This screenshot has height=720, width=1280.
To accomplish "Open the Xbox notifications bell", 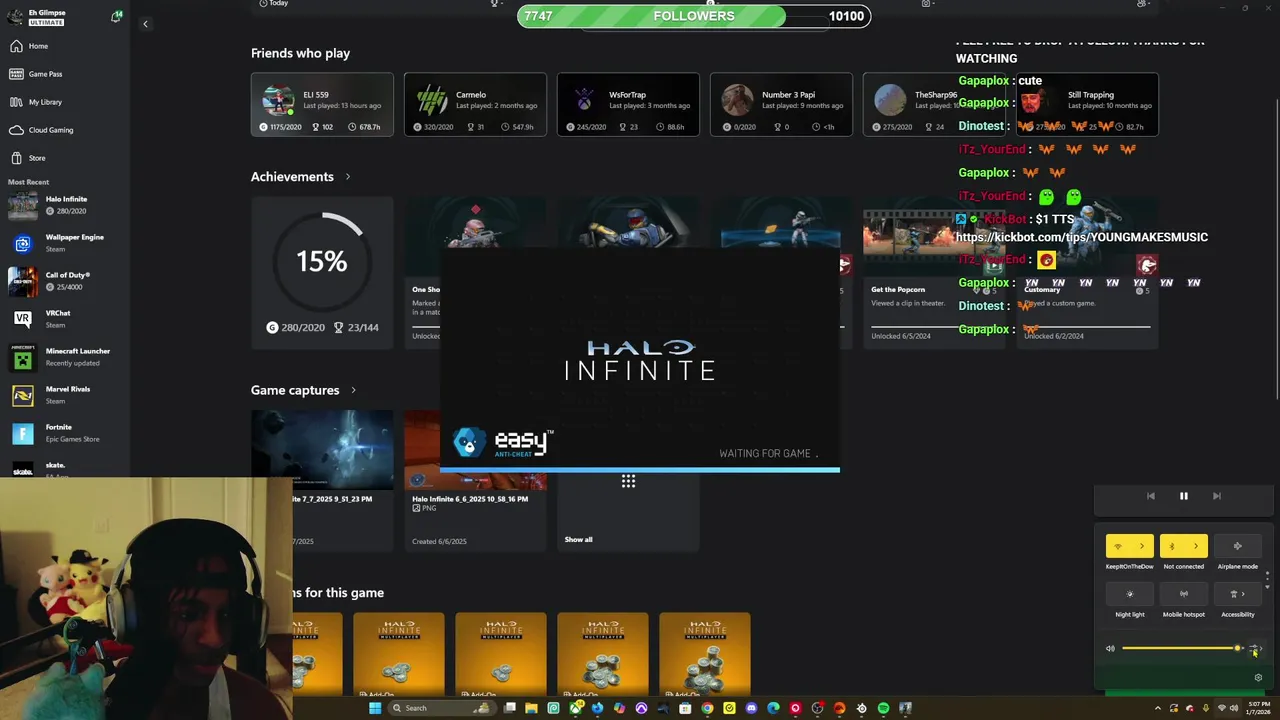I will coord(116,17).
